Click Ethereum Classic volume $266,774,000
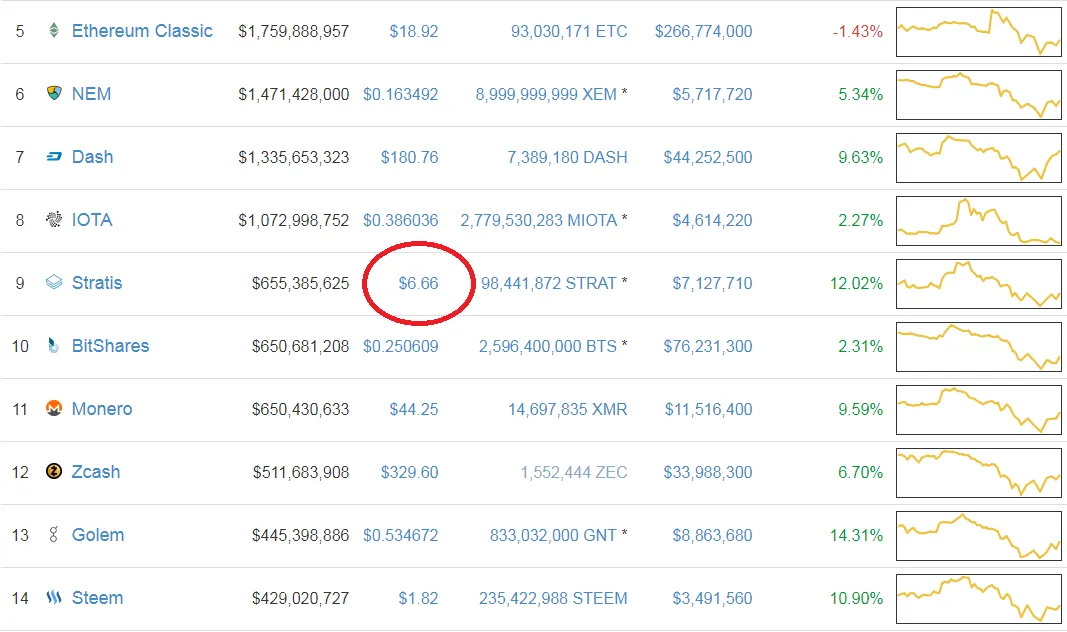This screenshot has width=1067, height=632. click(704, 31)
